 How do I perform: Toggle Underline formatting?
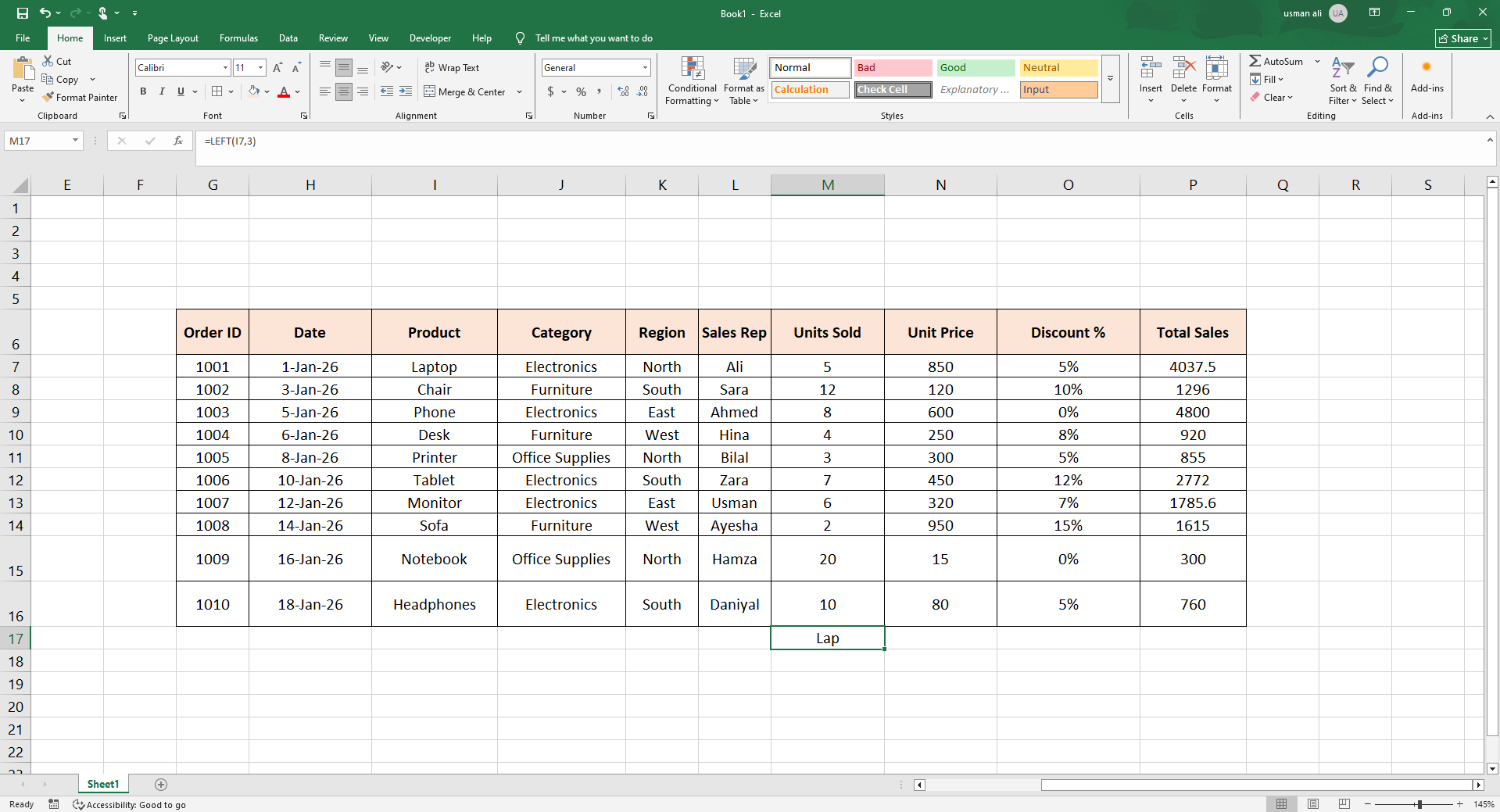[181, 91]
